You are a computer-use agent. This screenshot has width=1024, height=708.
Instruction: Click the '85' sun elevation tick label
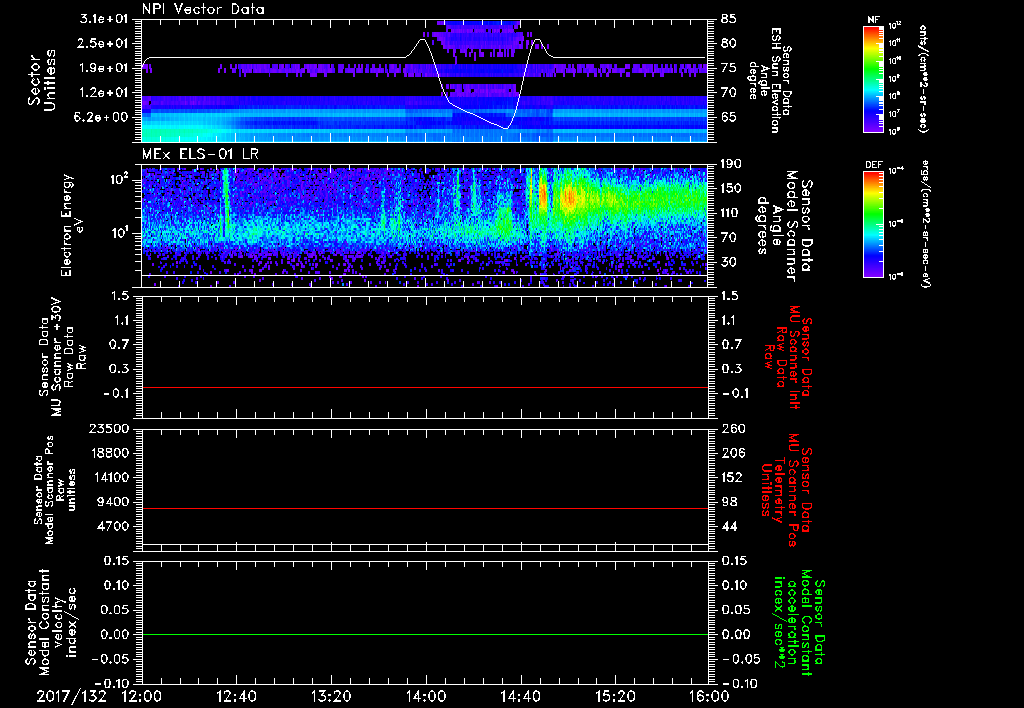(729, 19)
